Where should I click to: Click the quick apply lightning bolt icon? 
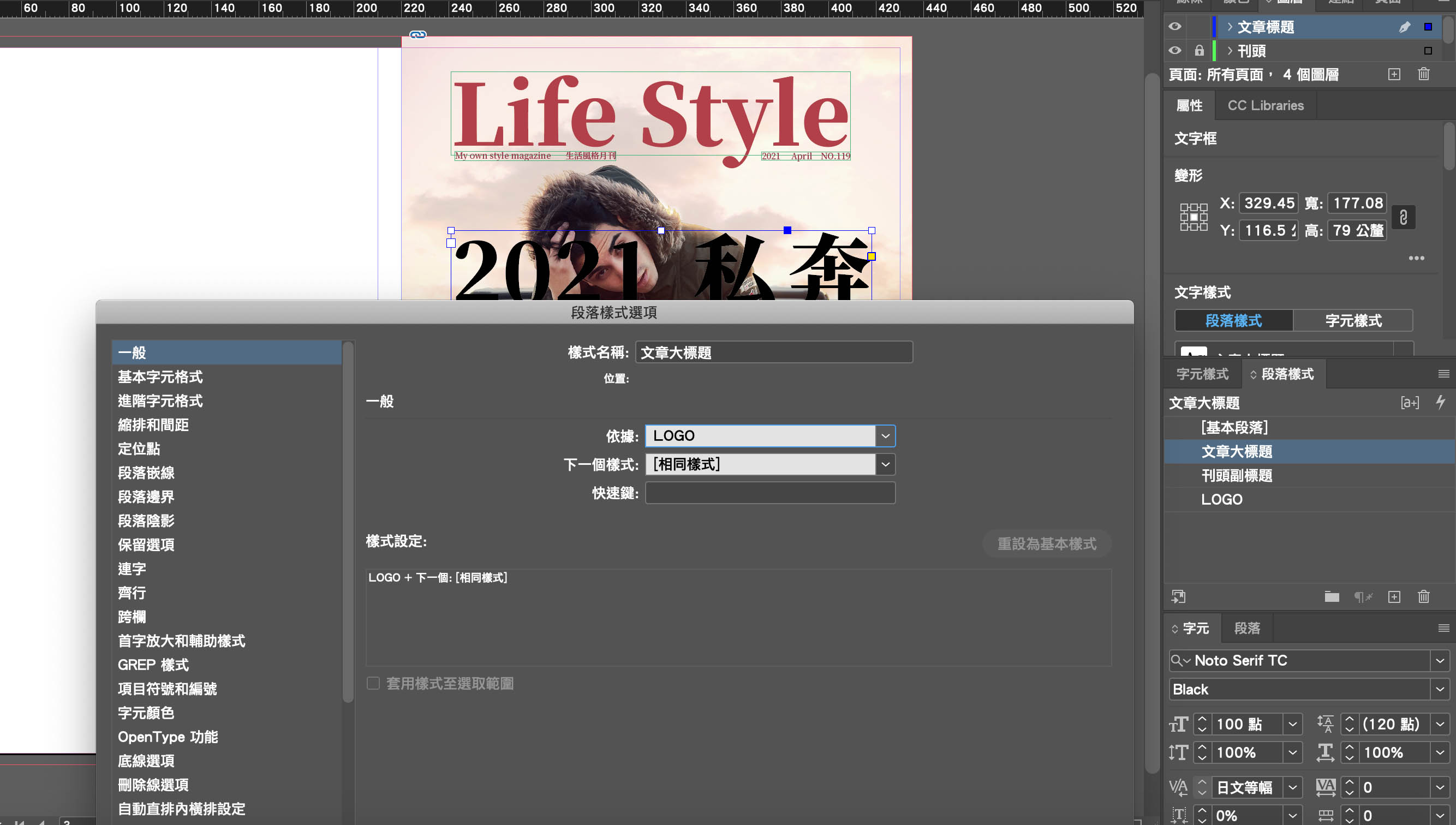(1441, 402)
